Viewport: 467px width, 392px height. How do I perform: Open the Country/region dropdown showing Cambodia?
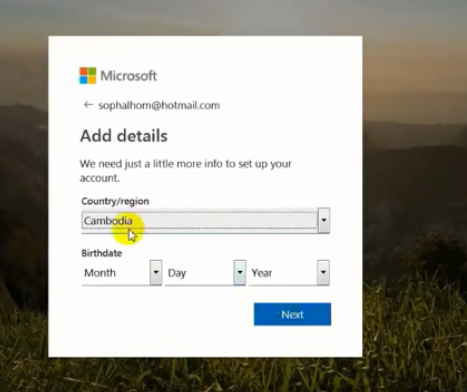(x=206, y=221)
